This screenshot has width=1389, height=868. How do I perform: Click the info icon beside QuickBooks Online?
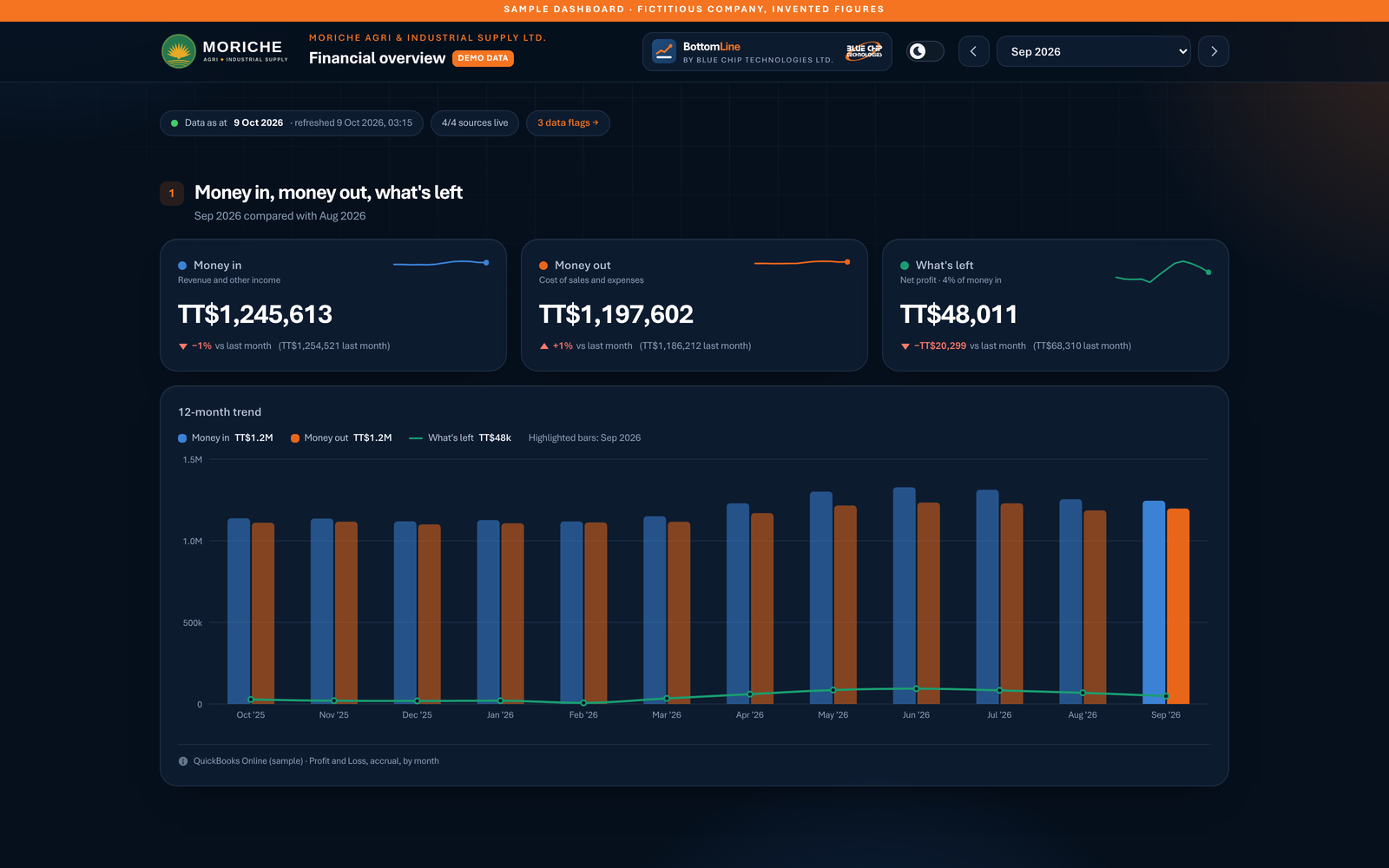(x=183, y=761)
